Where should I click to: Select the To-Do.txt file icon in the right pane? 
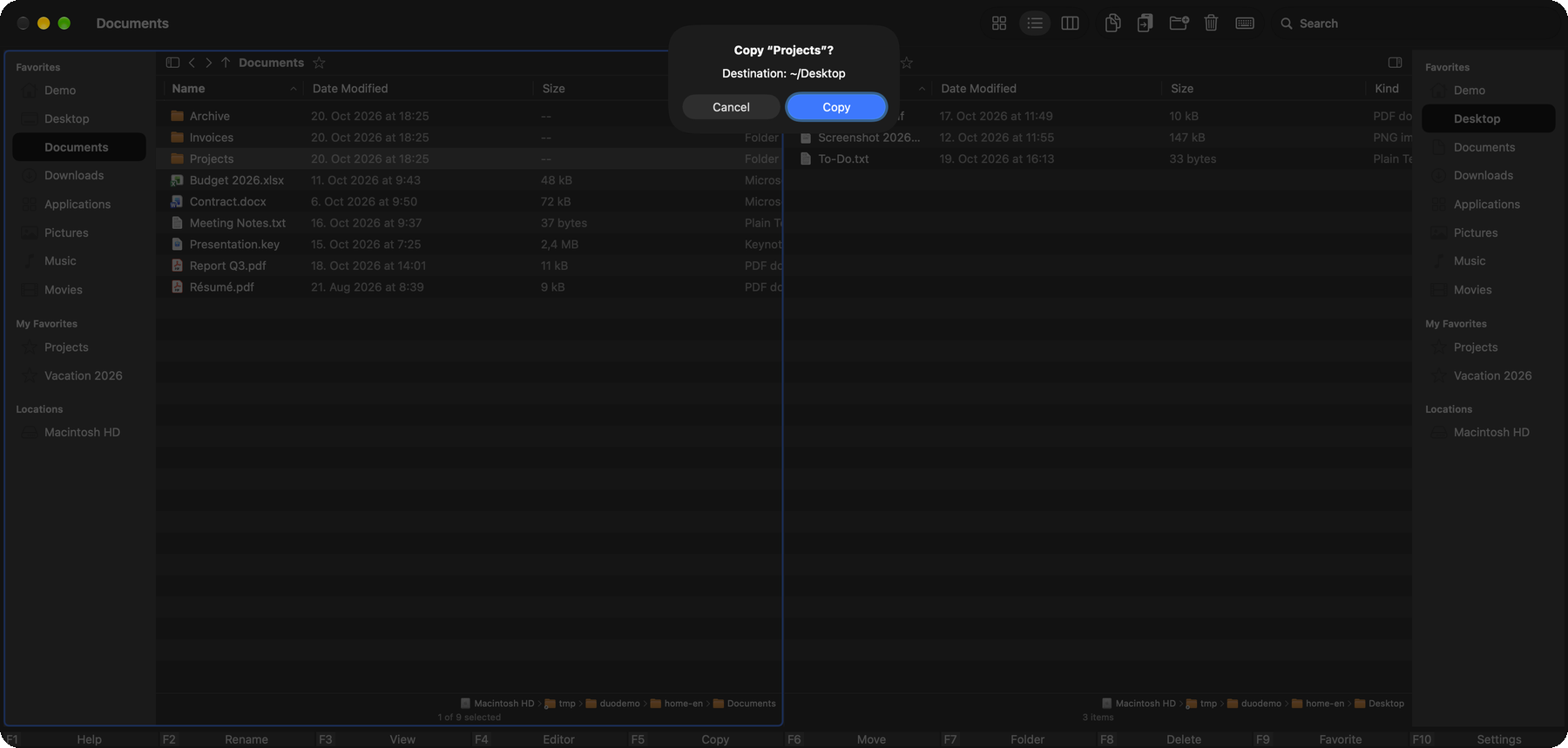point(806,158)
